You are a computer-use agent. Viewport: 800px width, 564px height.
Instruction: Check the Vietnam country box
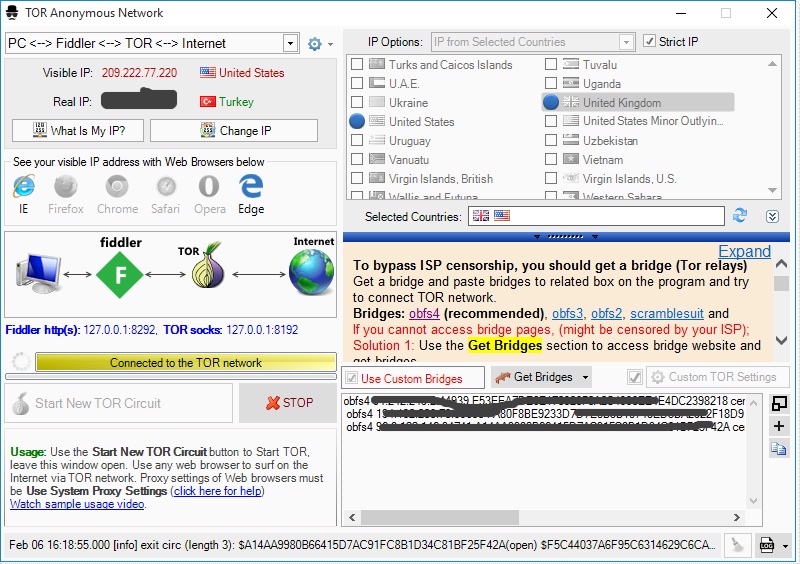point(551,159)
